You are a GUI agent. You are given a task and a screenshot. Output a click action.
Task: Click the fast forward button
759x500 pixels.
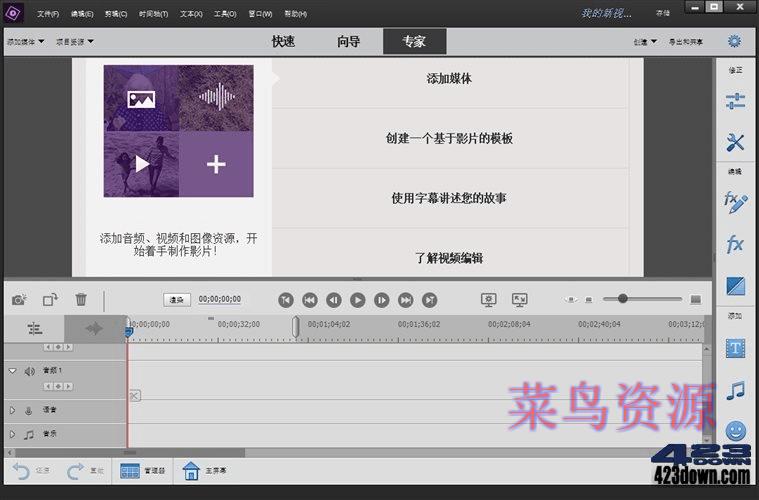pos(406,300)
